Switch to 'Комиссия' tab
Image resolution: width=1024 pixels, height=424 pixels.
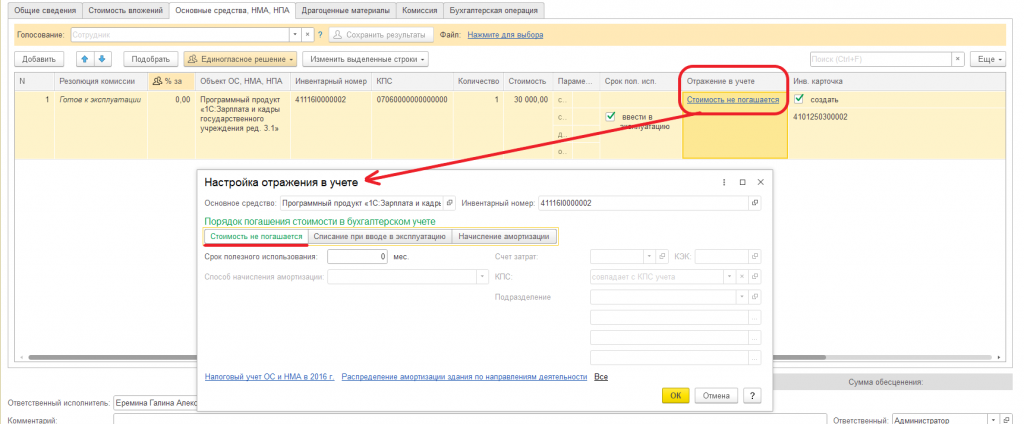420,10
